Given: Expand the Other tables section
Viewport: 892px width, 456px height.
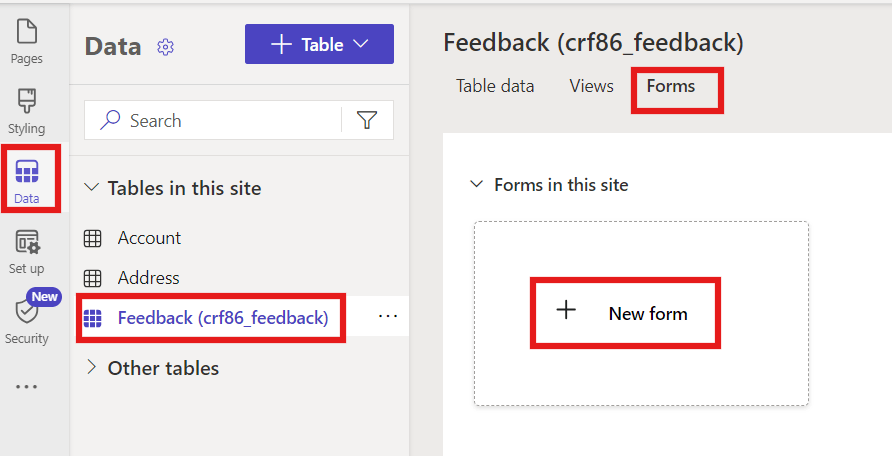Looking at the screenshot, I should tap(92, 368).
